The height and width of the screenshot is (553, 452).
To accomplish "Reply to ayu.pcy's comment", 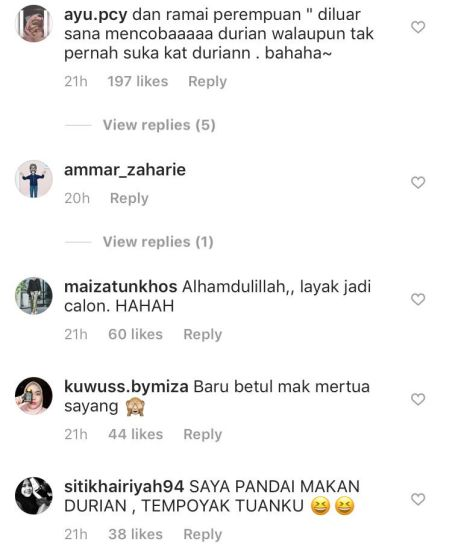I will [207, 82].
